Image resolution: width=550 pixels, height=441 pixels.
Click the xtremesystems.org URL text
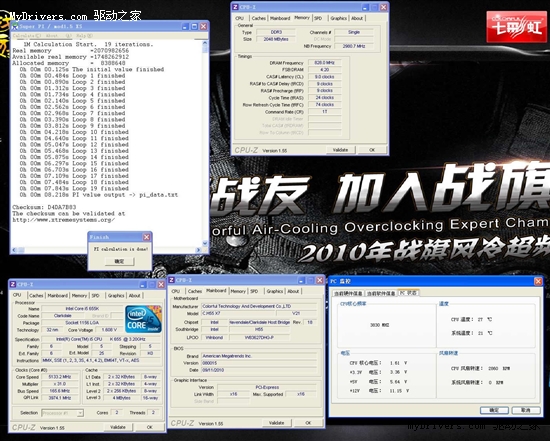63,220
